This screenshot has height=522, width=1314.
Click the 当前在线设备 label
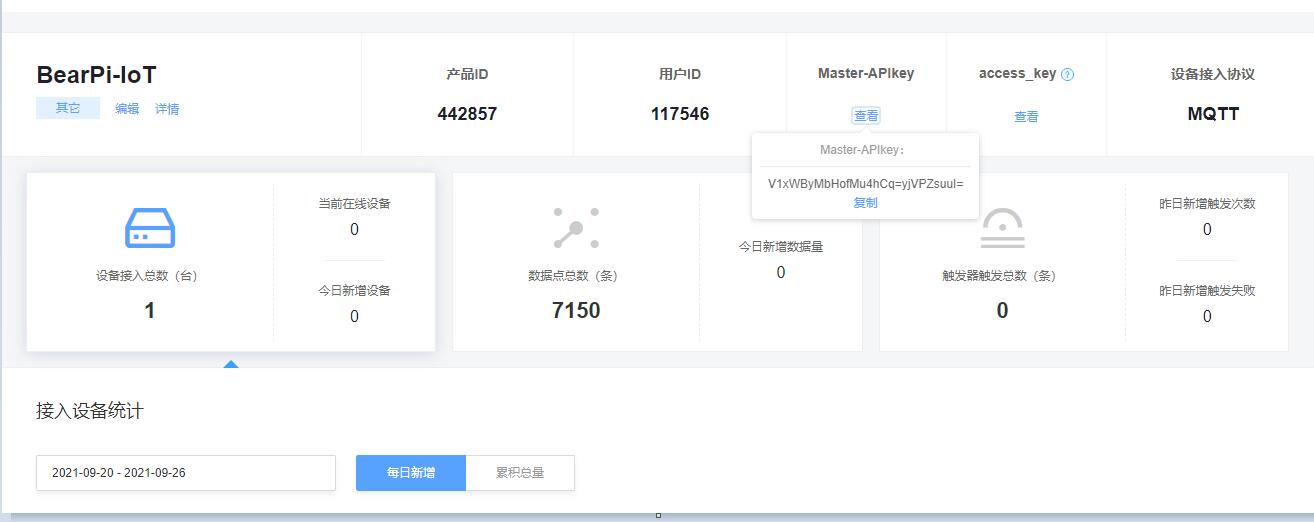(354, 204)
